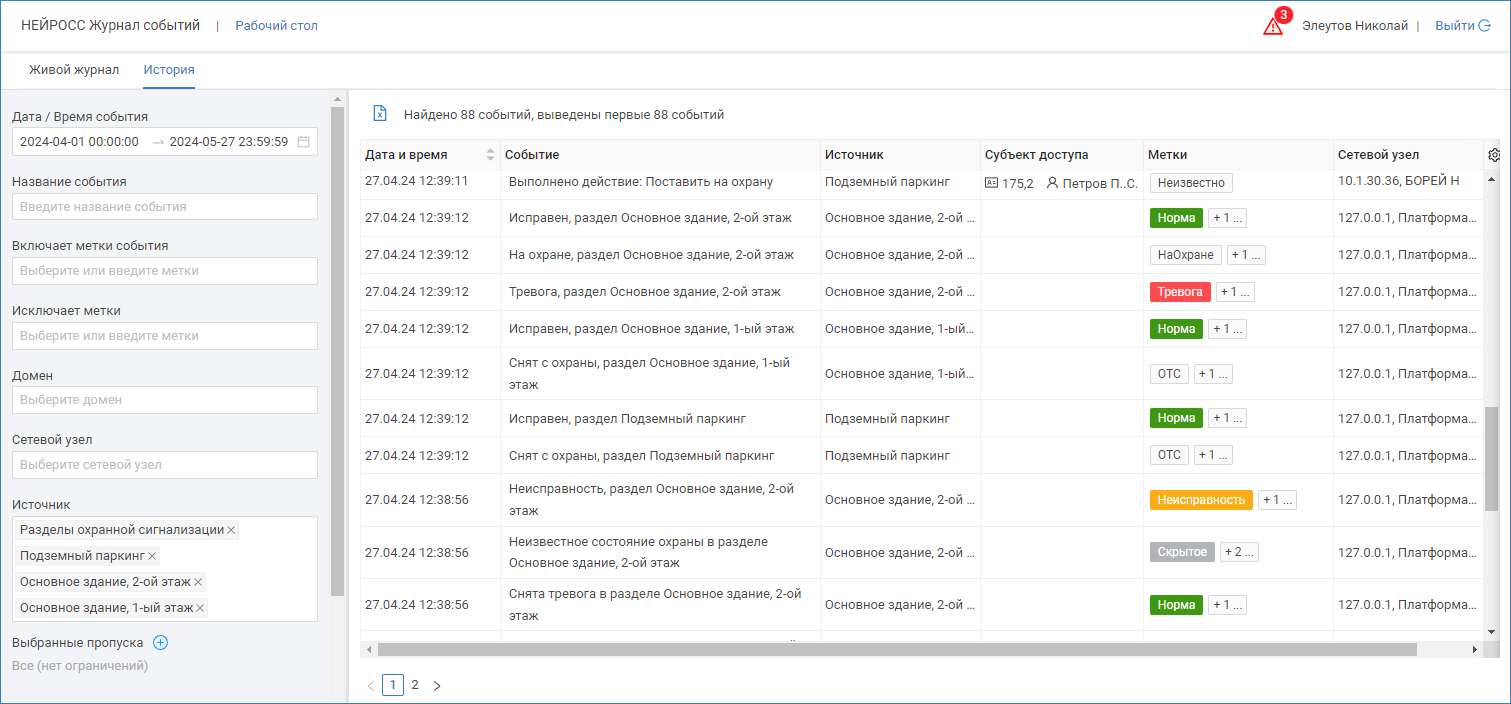The image size is (1511, 704).
Task: Open 'Рабочий стол' link
Action: click(x=276, y=26)
